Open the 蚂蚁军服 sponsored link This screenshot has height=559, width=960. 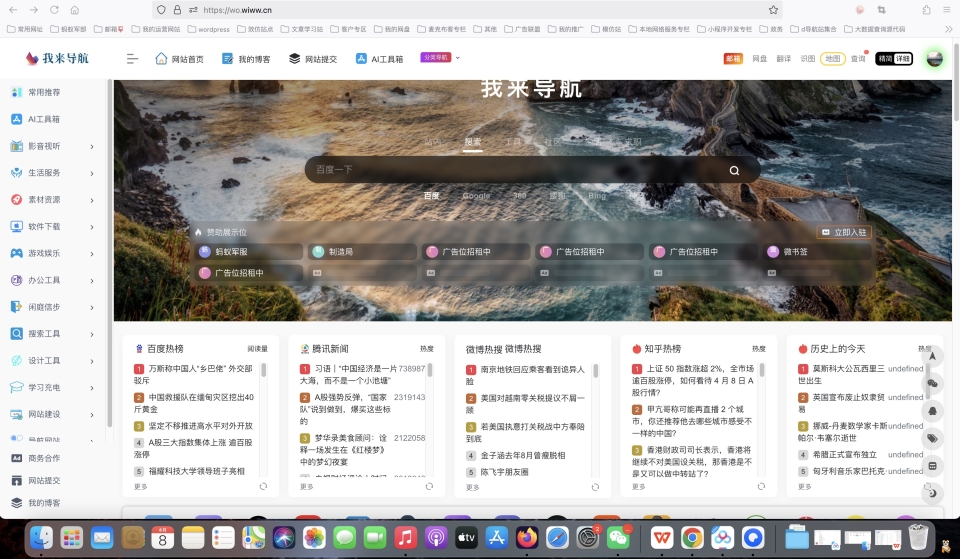231,252
